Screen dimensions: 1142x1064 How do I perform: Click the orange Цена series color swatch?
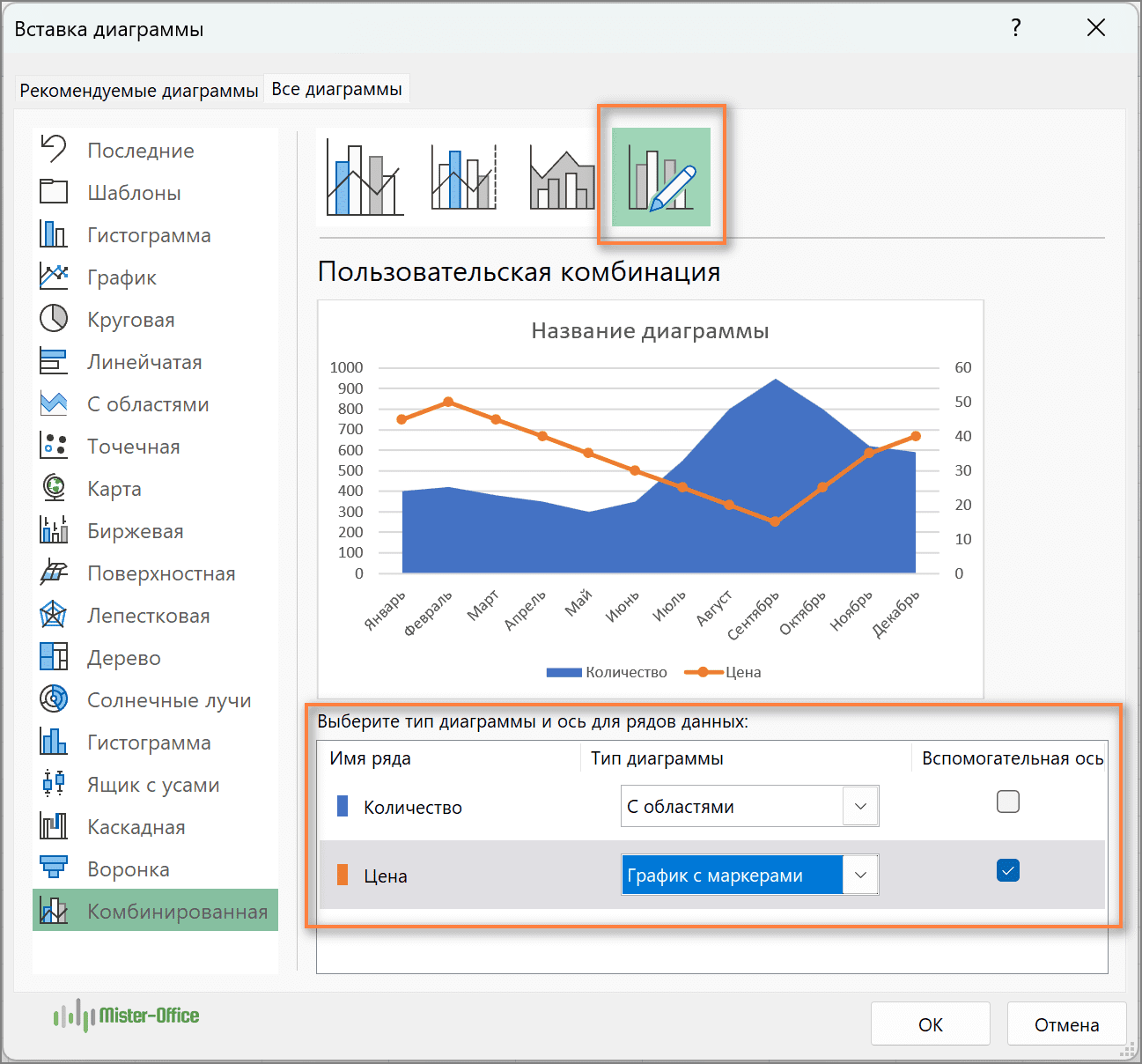tap(343, 876)
